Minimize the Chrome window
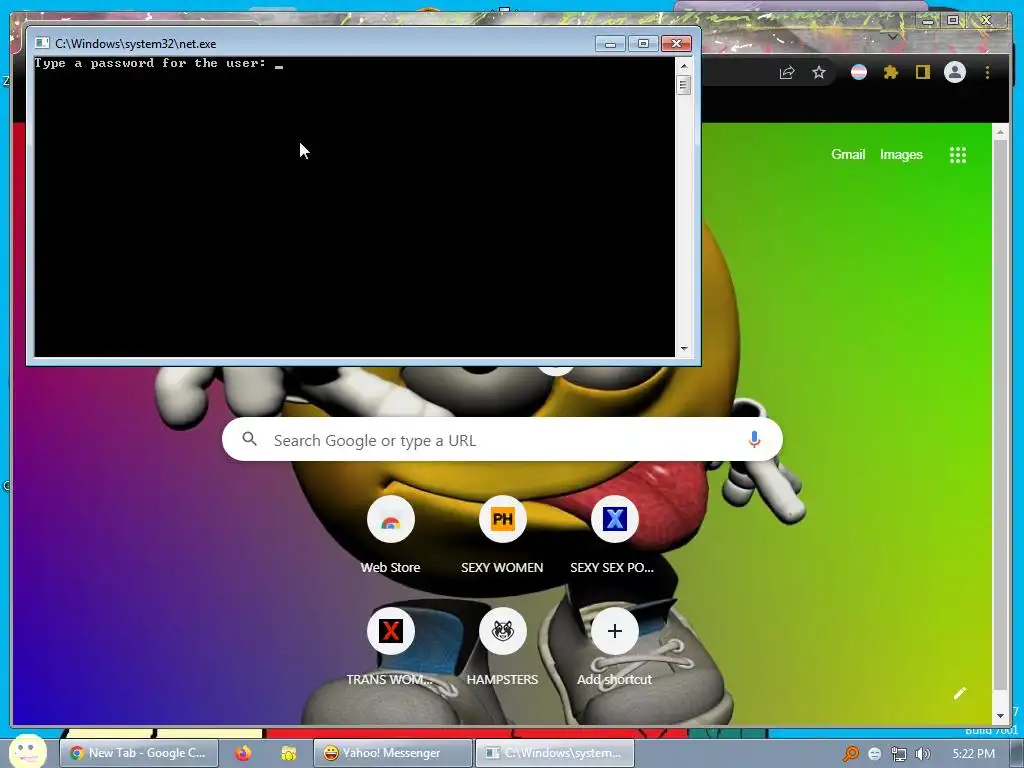Screen dimensions: 1024x768 (x=927, y=21)
